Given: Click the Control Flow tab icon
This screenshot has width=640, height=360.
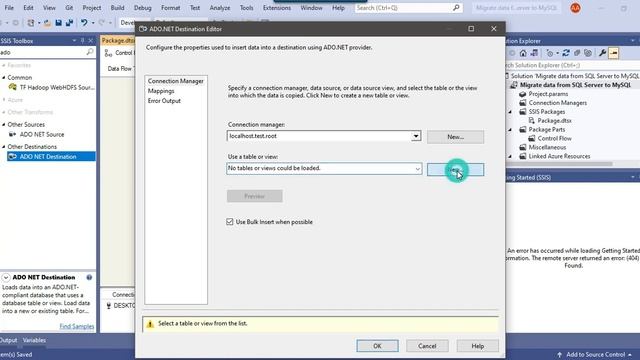Looking at the screenshot, I should (x=108, y=53).
